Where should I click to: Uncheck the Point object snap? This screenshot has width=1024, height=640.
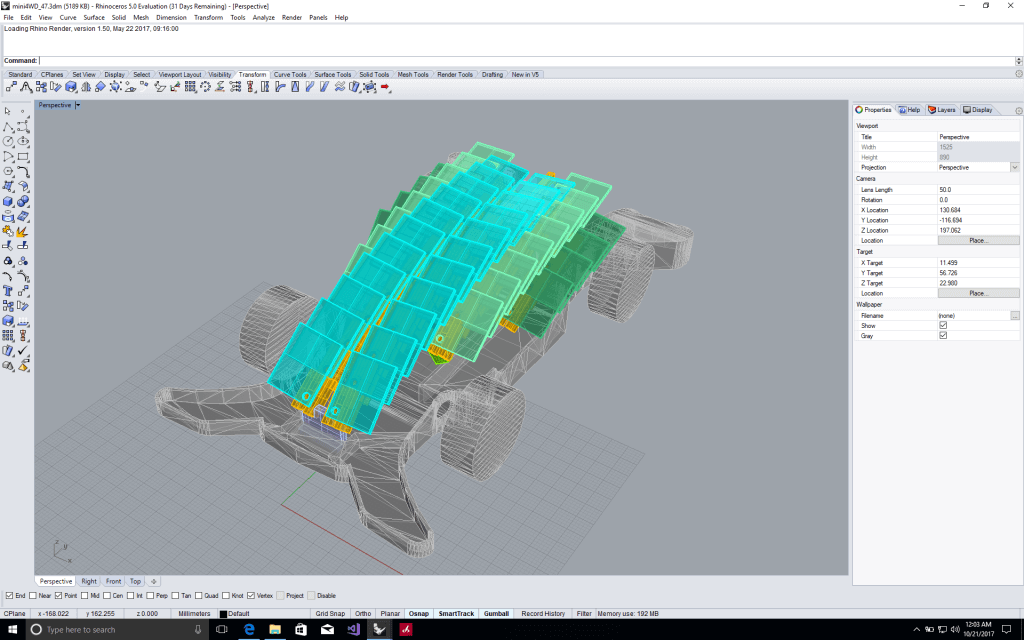pos(59,596)
